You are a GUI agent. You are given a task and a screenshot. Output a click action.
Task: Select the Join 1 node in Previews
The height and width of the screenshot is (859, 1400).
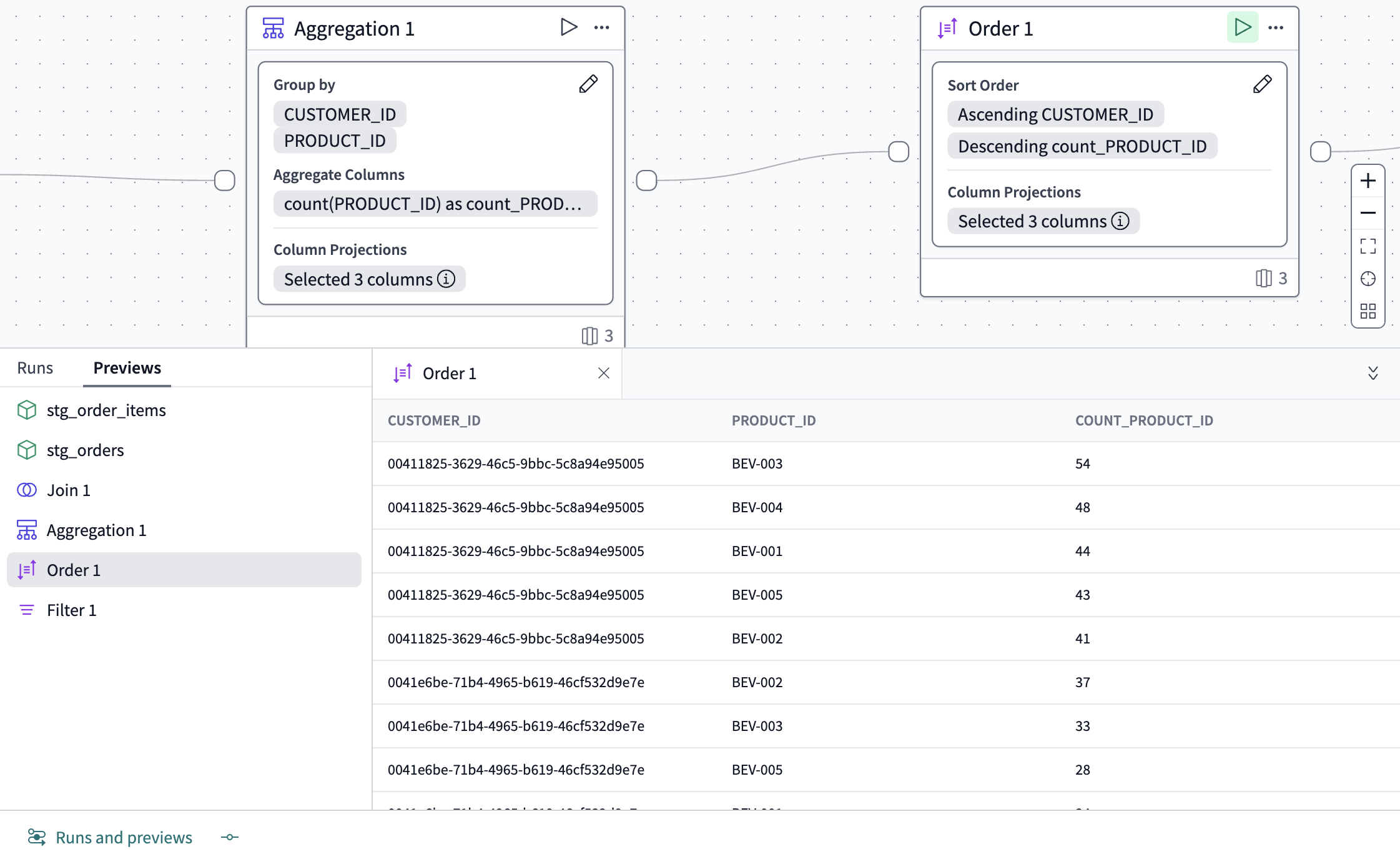point(68,490)
